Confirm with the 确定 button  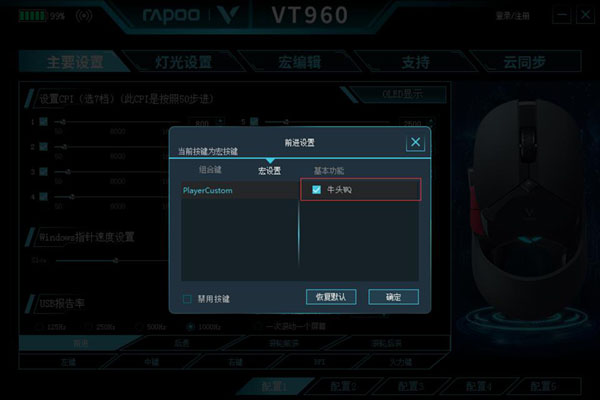(x=393, y=297)
